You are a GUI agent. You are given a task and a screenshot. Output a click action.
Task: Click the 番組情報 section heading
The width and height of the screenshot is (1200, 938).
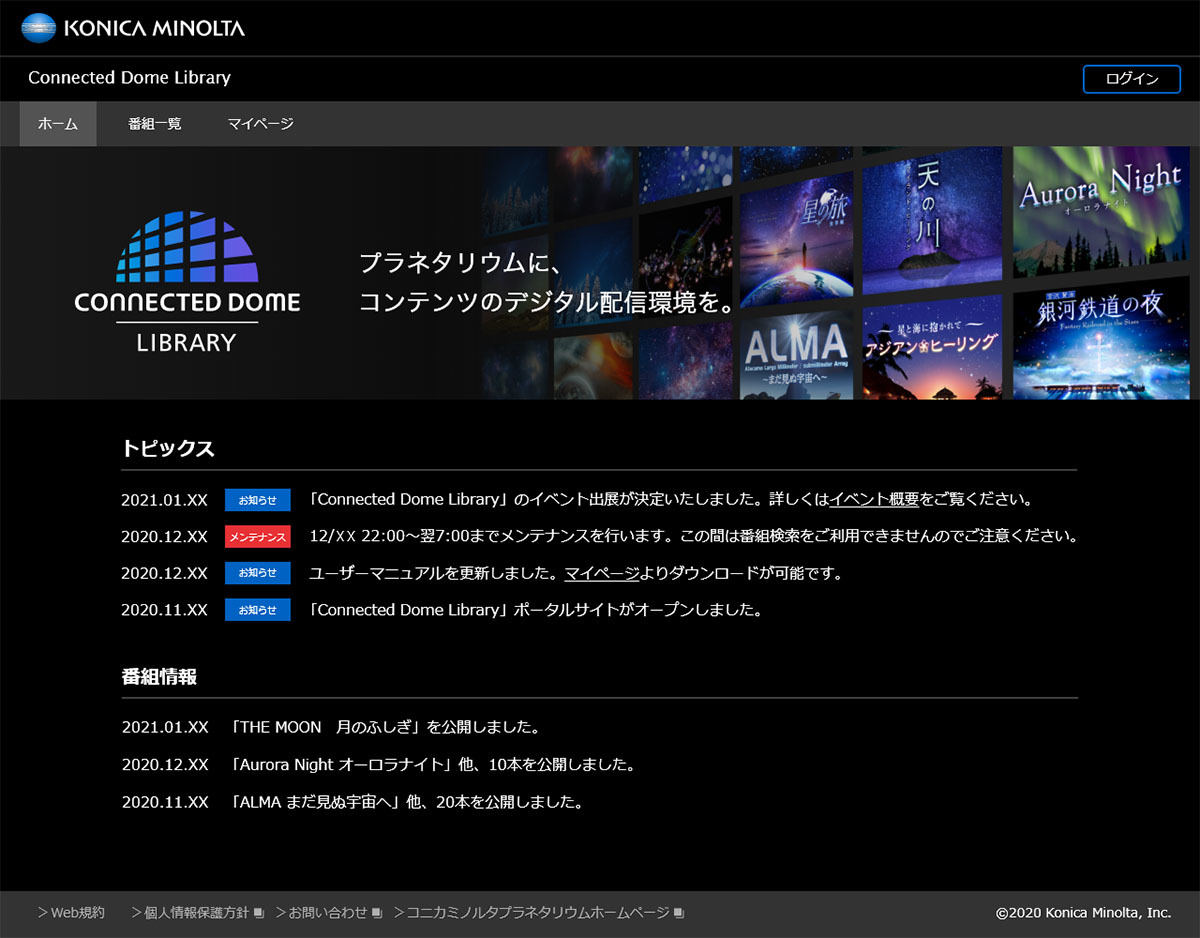(159, 677)
